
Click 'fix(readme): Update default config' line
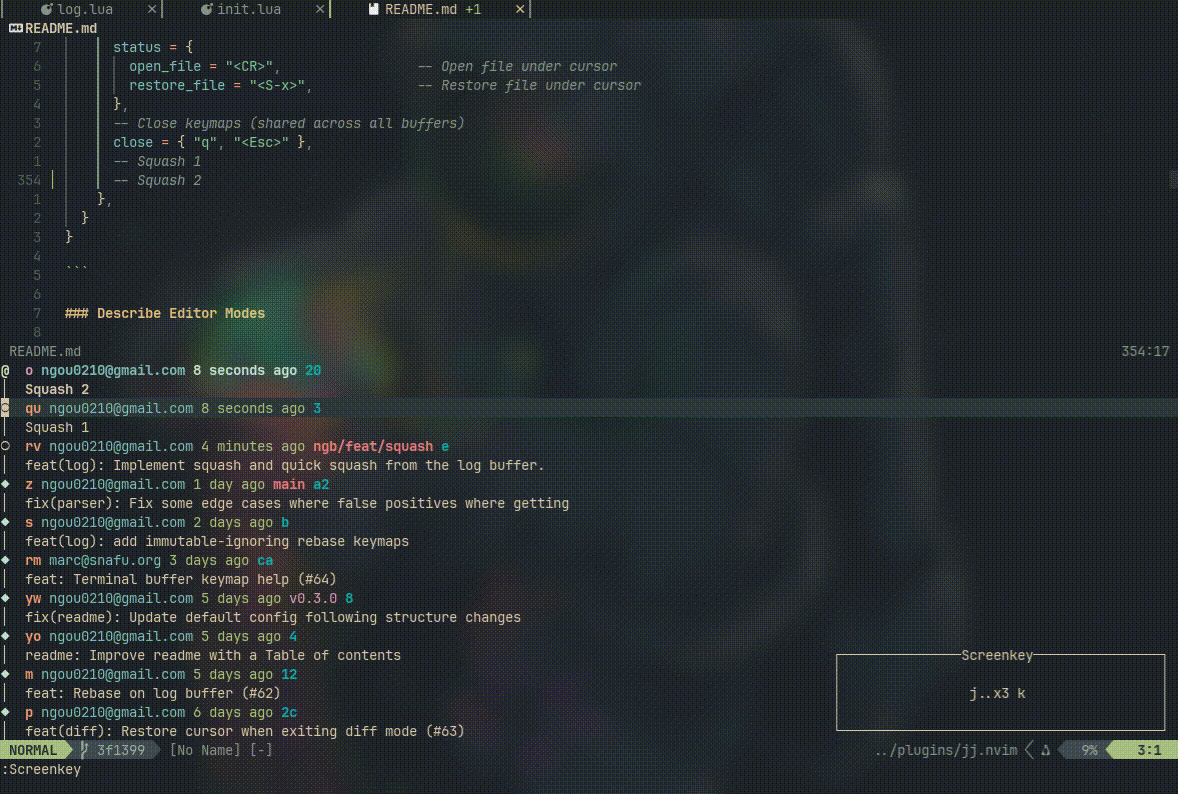[273, 617]
